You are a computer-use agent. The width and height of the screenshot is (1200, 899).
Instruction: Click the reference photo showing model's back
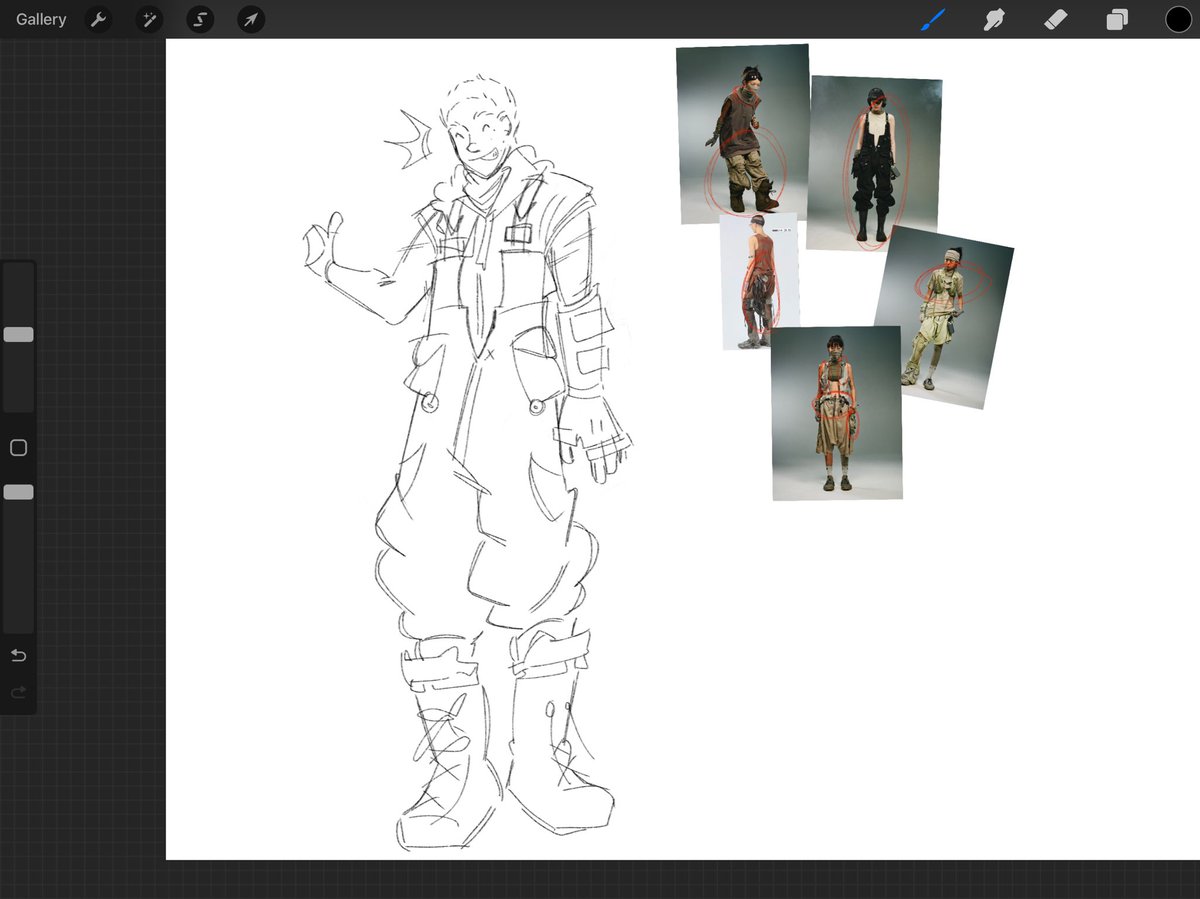760,281
